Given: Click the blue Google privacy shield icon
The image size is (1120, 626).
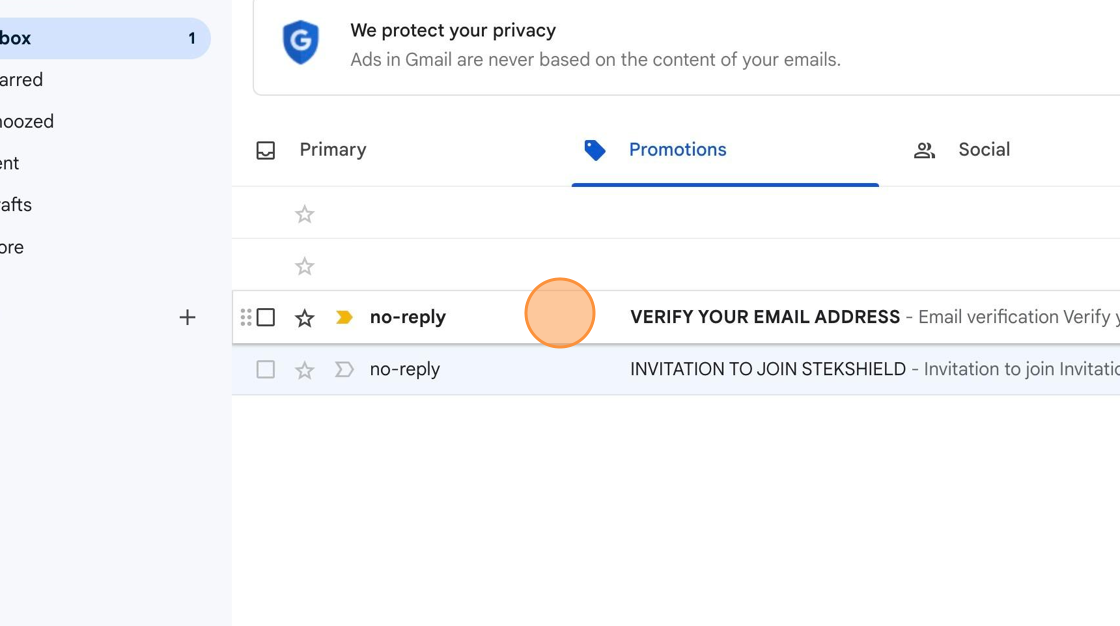Looking at the screenshot, I should coord(301,42).
